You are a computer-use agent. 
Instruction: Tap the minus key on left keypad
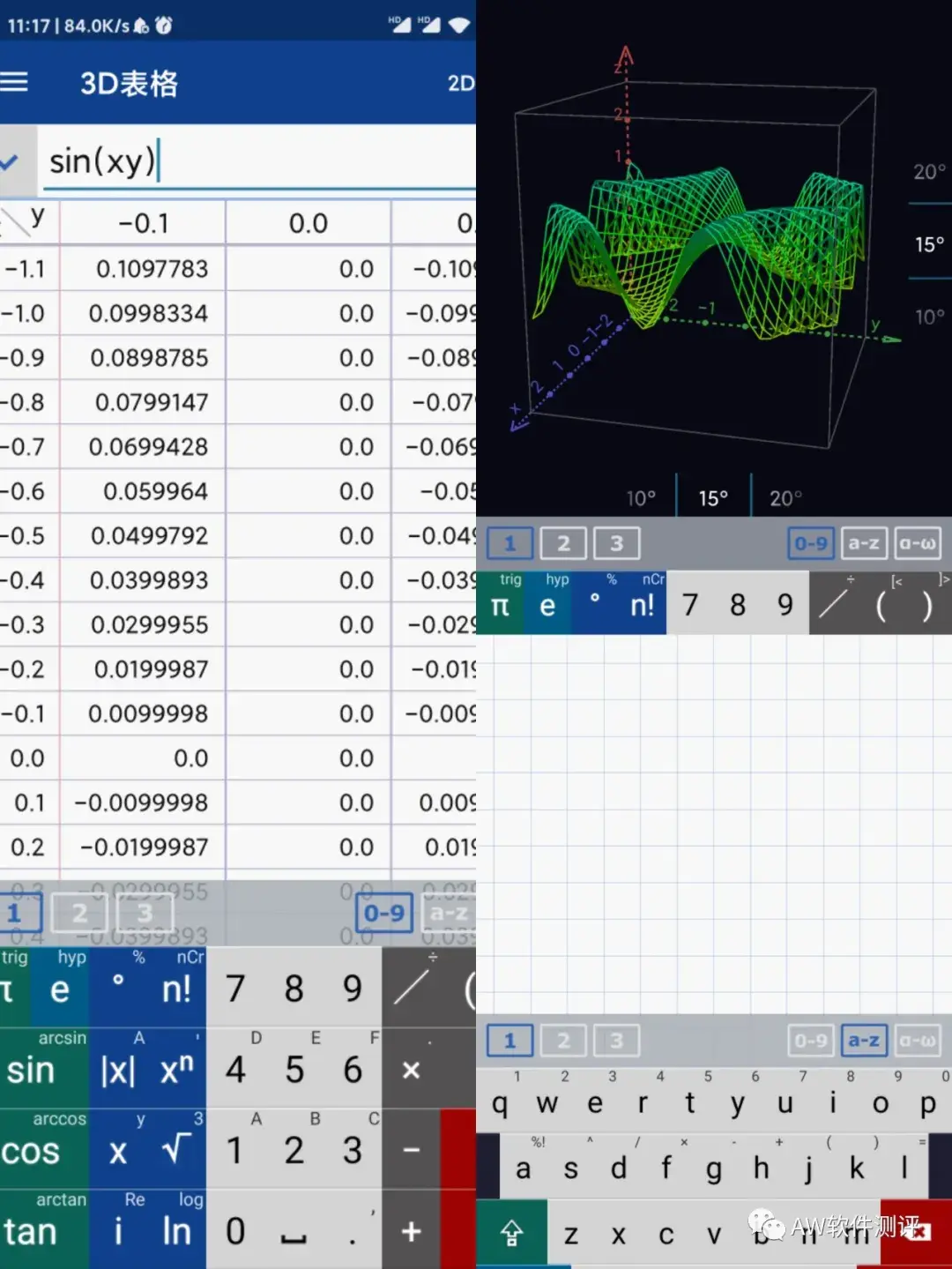click(x=411, y=1149)
